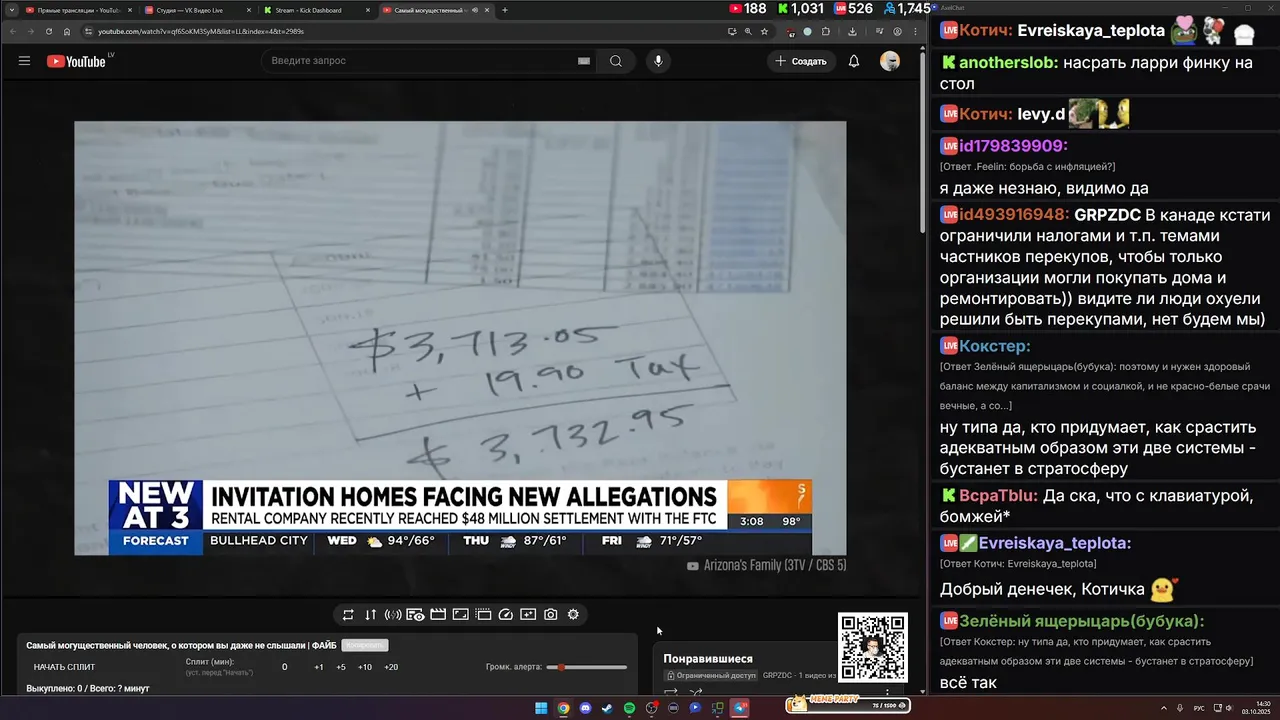Click the YouTube 188 viewer counter
The height and width of the screenshot is (720, 1280).
click(749, 9)
